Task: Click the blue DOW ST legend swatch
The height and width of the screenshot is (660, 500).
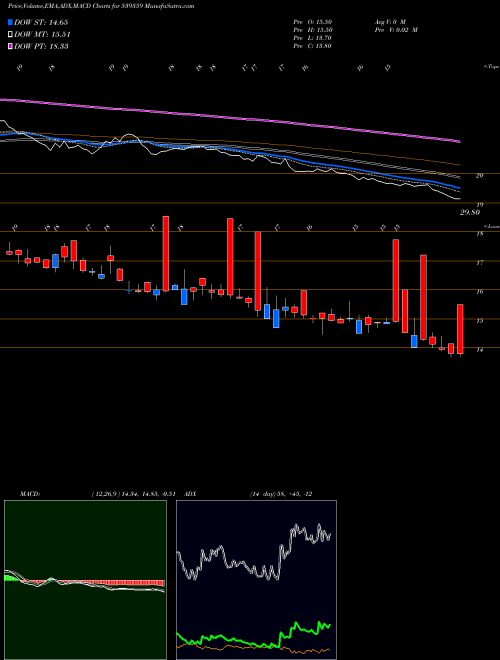Action: tap(11, 22)
